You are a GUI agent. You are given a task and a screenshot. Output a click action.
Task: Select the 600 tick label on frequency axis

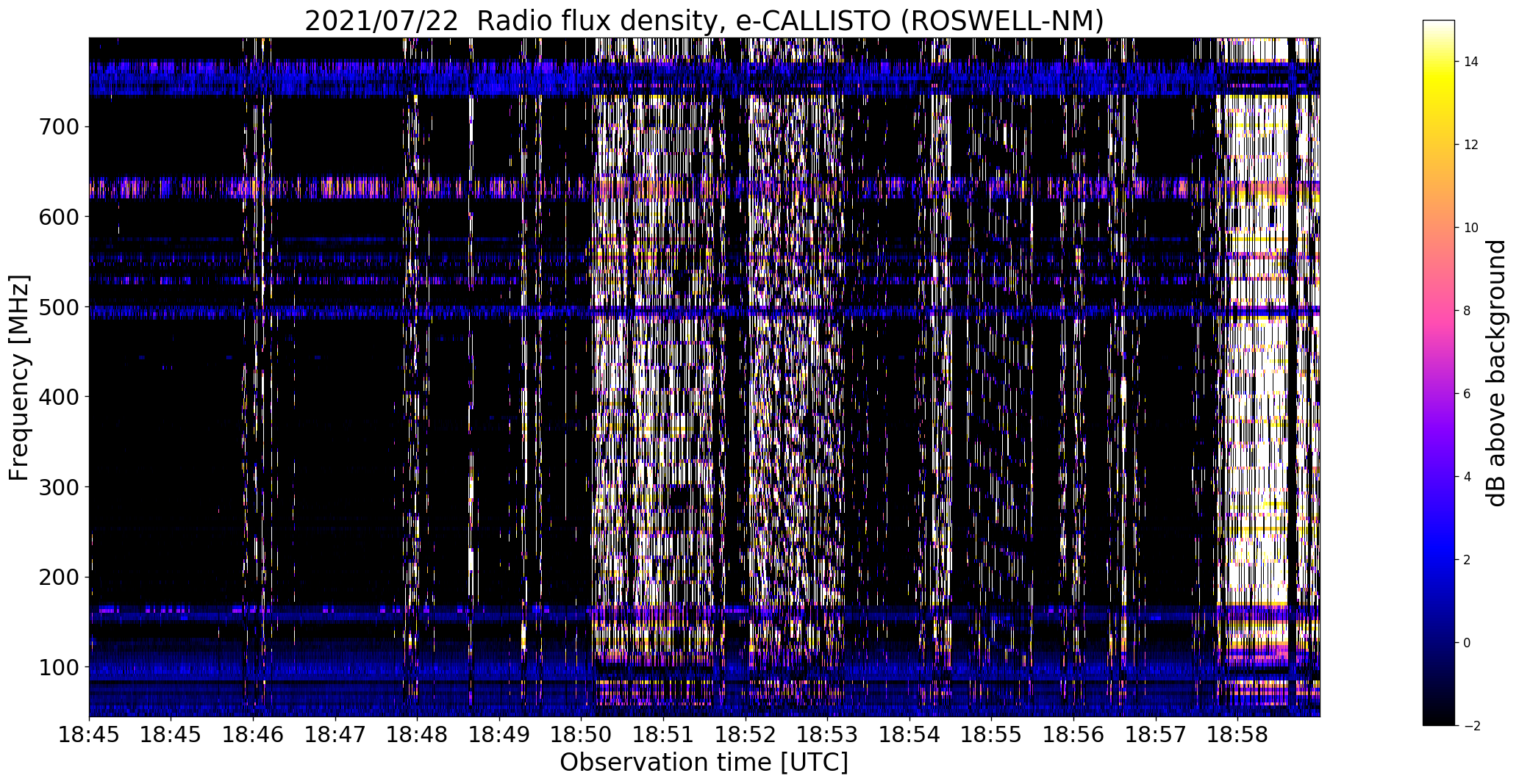tap(58, 217)
